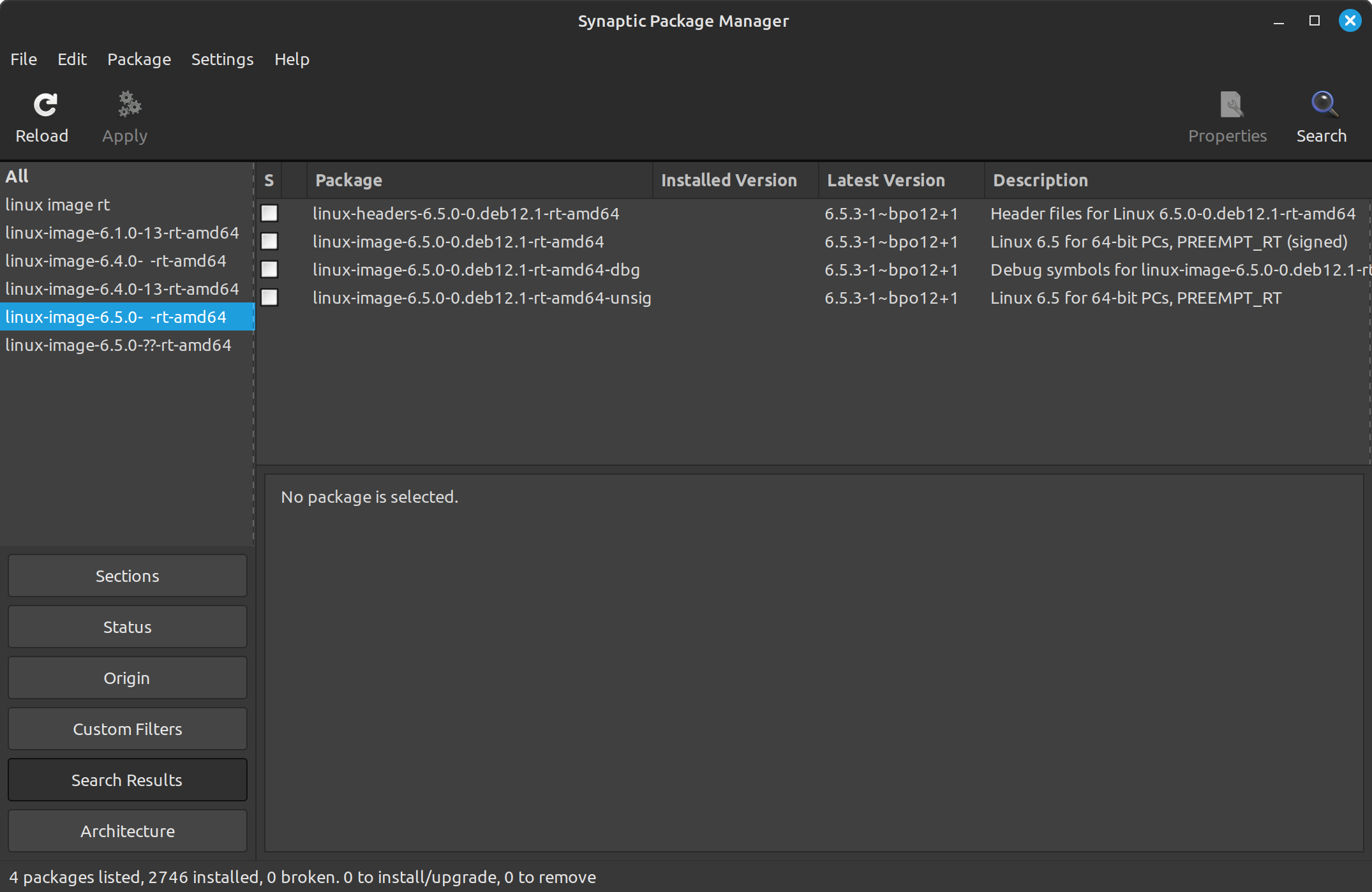
Task: Click 'No package is selected.' text
Action: [369, 497]
